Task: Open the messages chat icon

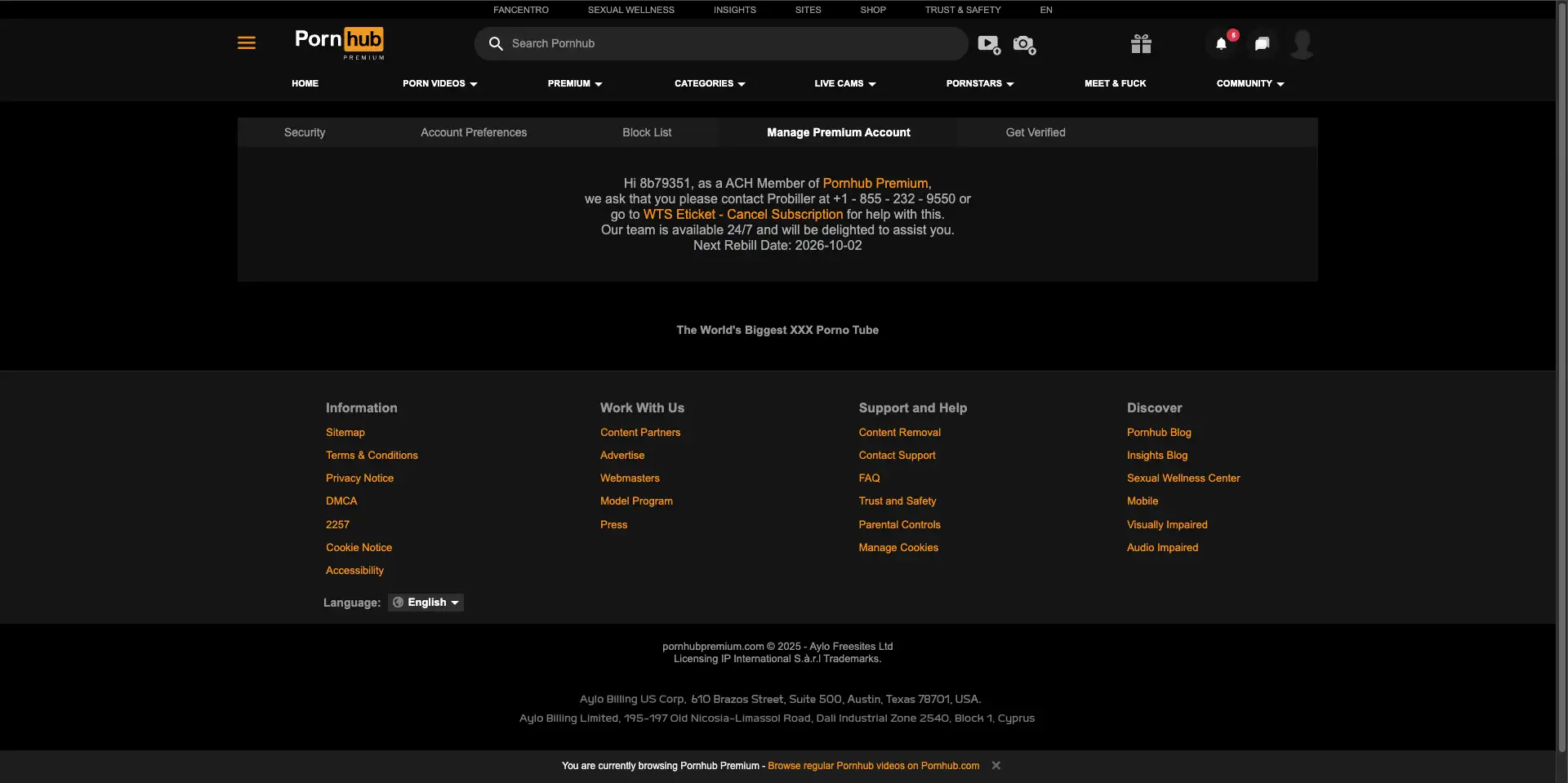Action: 1262,44
